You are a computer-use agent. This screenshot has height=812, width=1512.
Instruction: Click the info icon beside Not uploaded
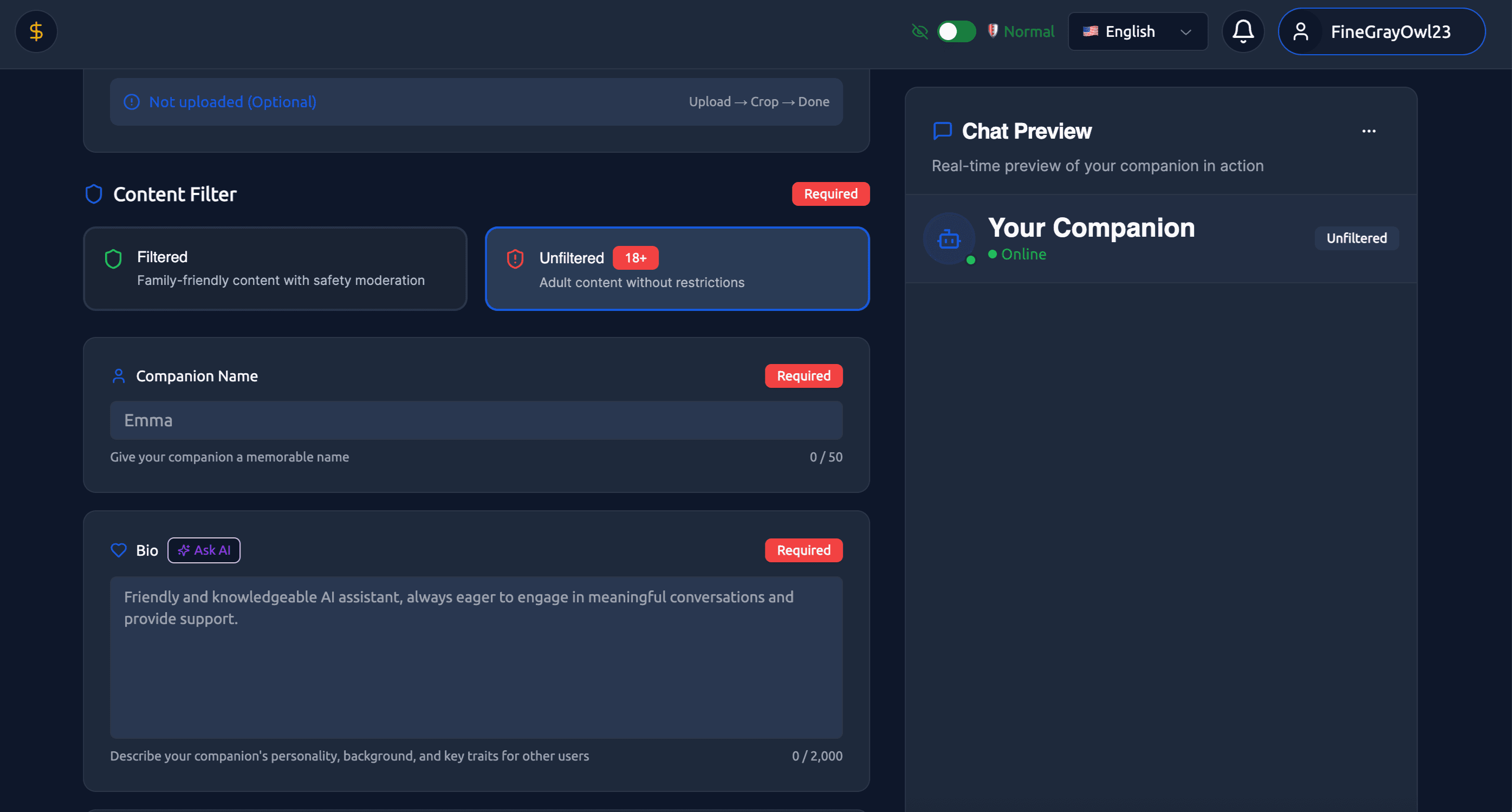tap(132, 102)
